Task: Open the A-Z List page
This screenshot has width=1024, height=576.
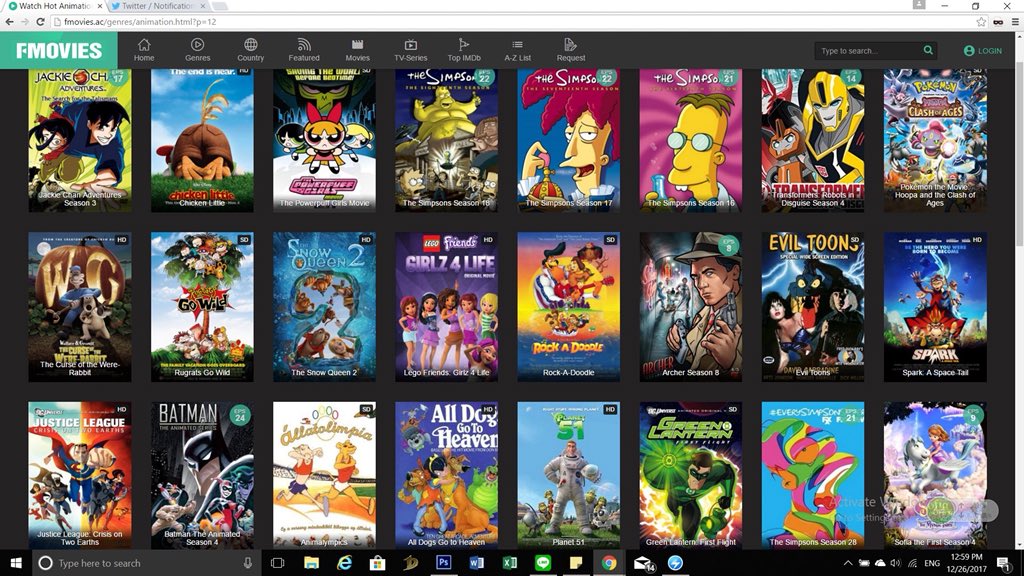Action: [517, 50]
